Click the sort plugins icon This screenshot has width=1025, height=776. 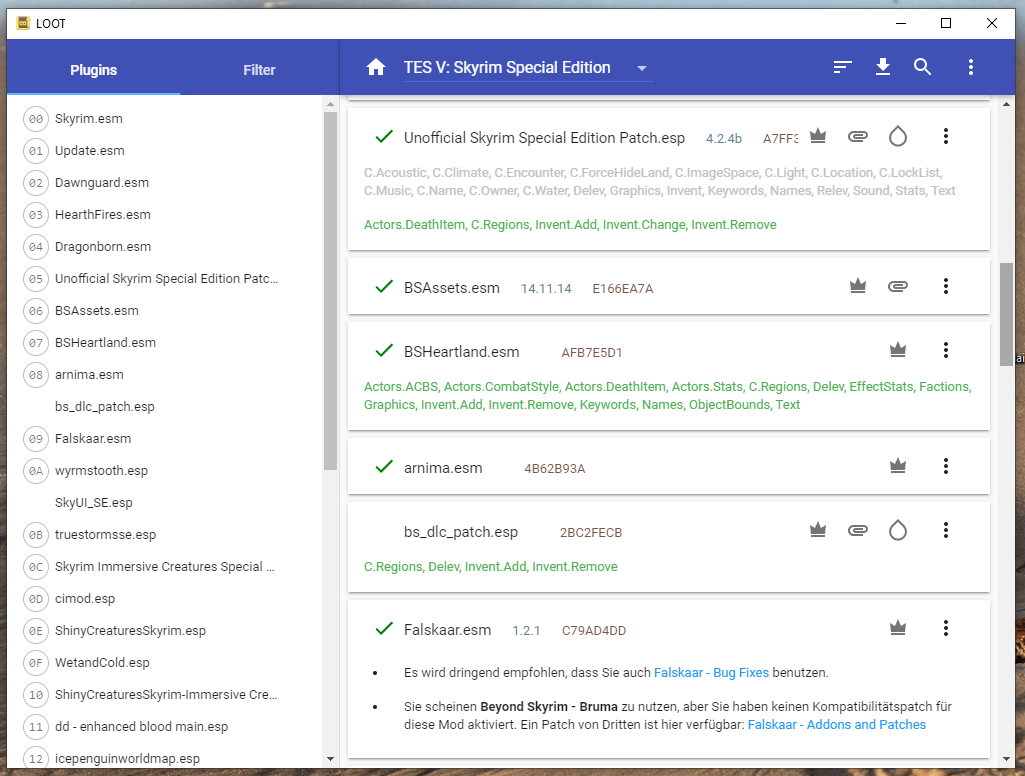[843, 67]
